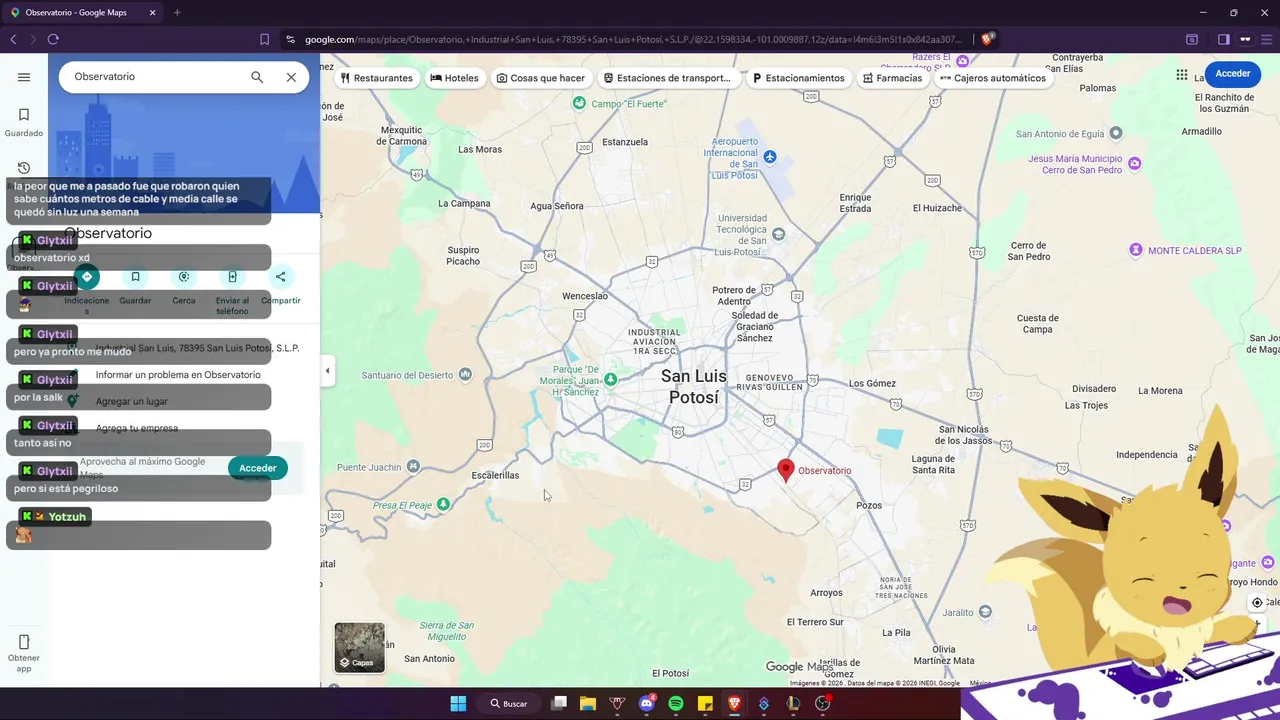Click the Observatorio search input field

(x=155, y=77)
